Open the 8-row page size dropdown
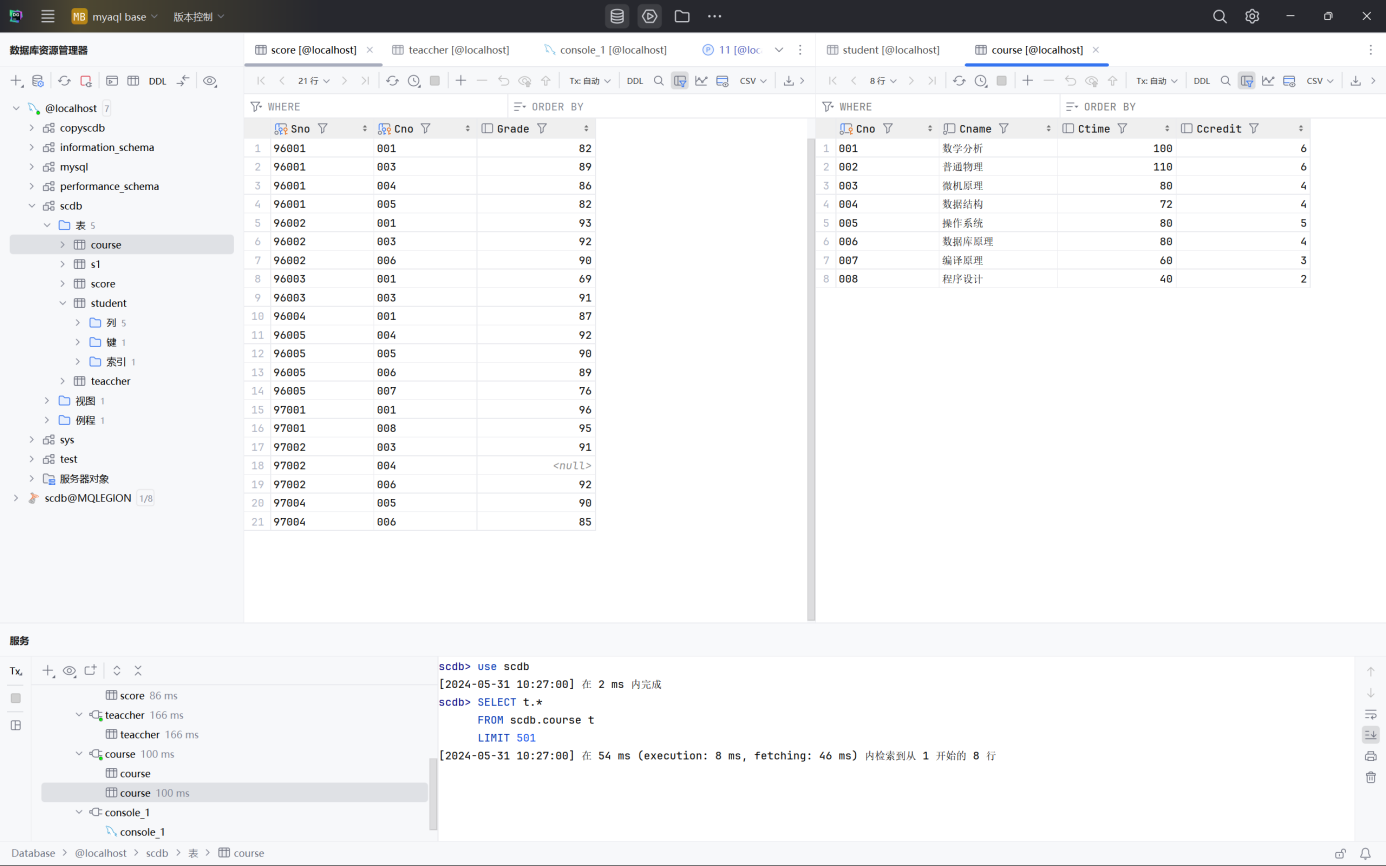 pyautogui.click(x=883, y=81)
